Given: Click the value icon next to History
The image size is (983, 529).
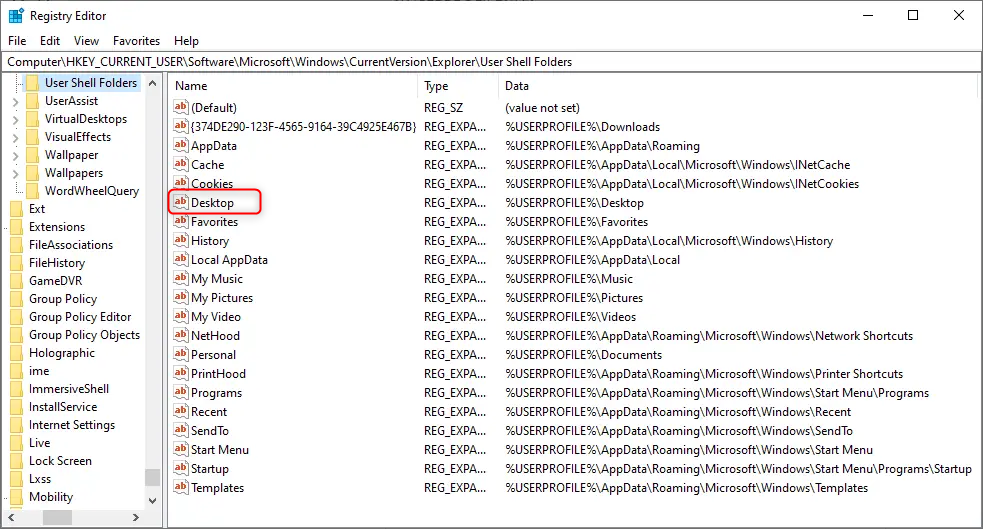Looking at the screenshot, I should (181, 240).
